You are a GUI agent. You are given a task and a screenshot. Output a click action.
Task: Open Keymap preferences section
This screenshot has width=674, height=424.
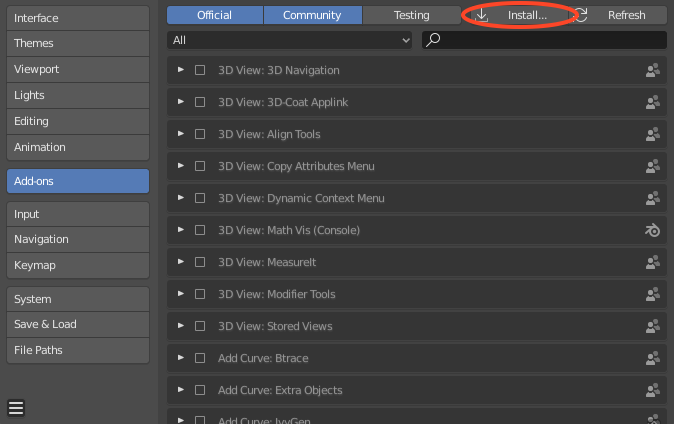tap(78, 265)
